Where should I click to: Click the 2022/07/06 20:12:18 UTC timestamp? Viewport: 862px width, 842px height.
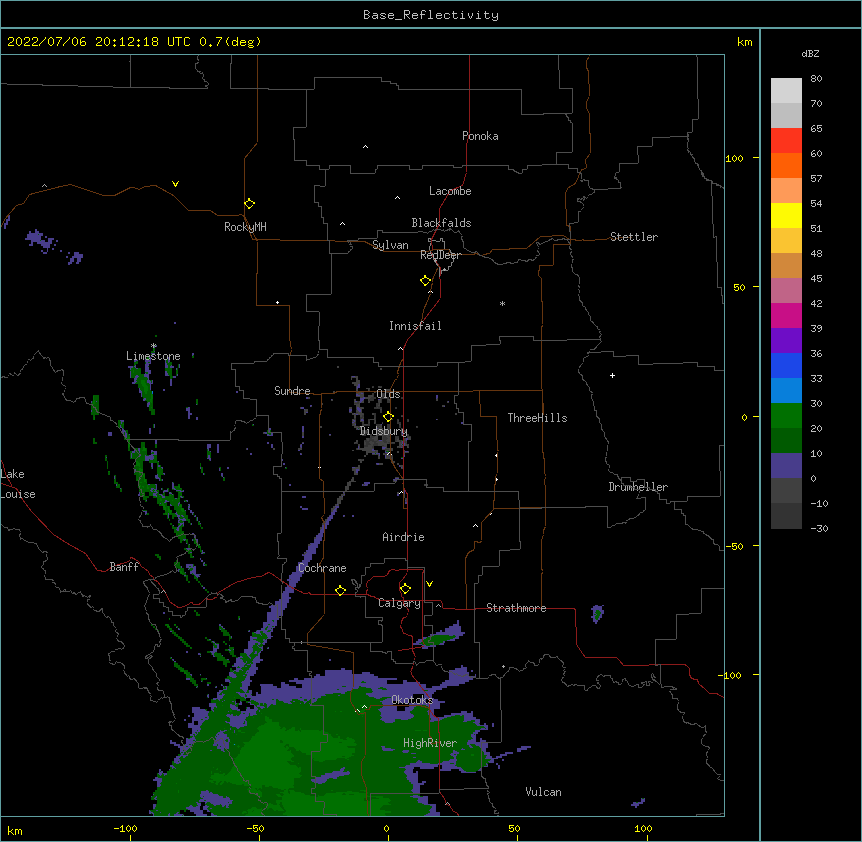(x=99, y=42)
